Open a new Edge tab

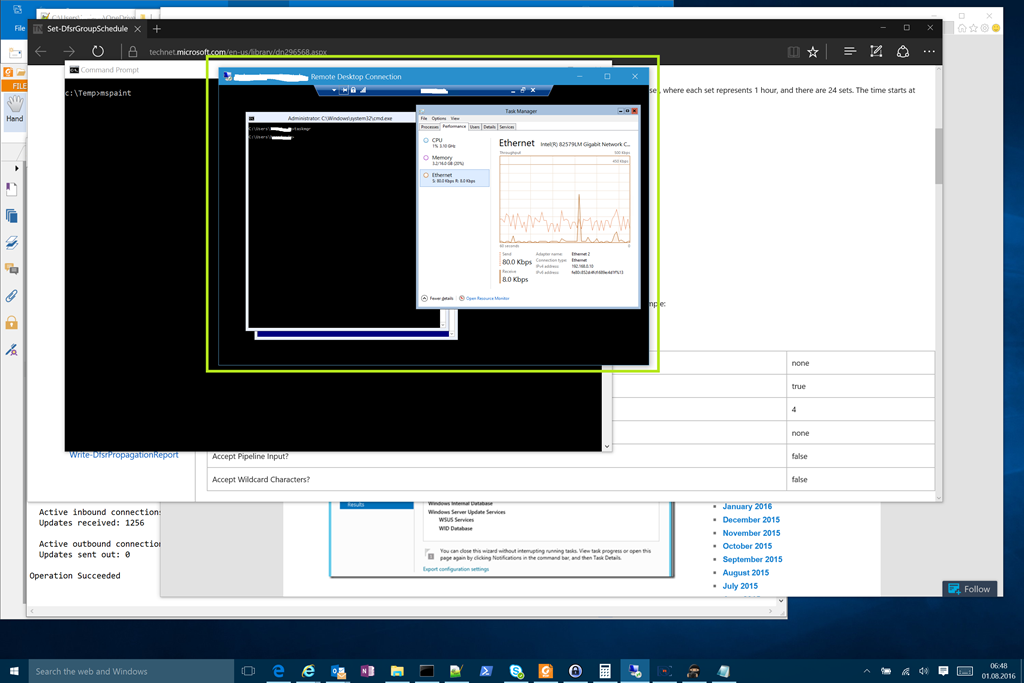tap(157, 29)
